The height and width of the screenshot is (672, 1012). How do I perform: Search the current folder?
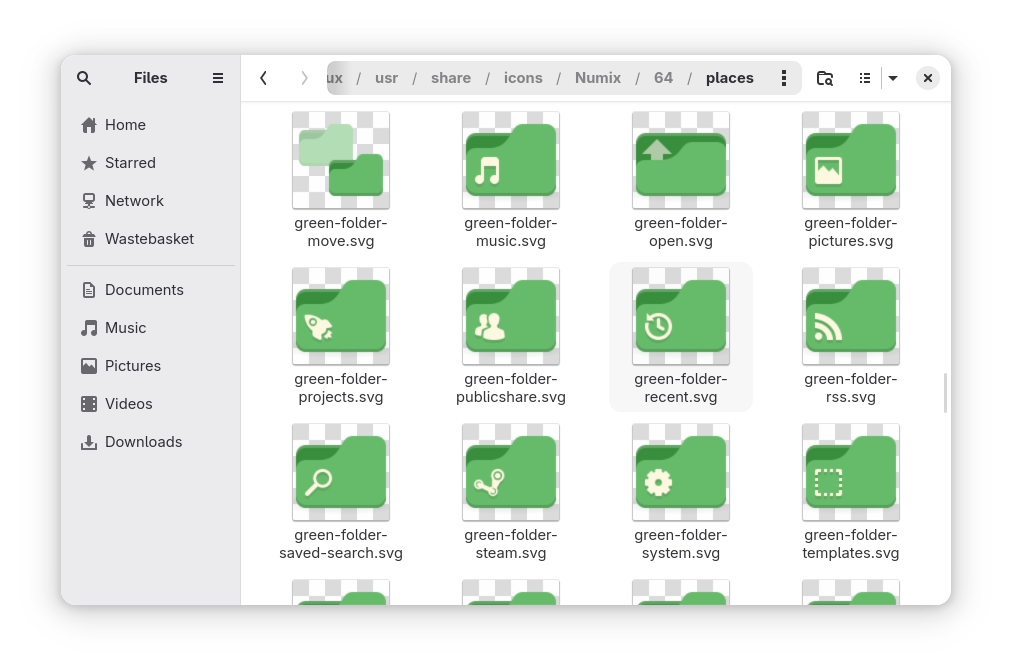pyautogui.click(x=825, y=78)
